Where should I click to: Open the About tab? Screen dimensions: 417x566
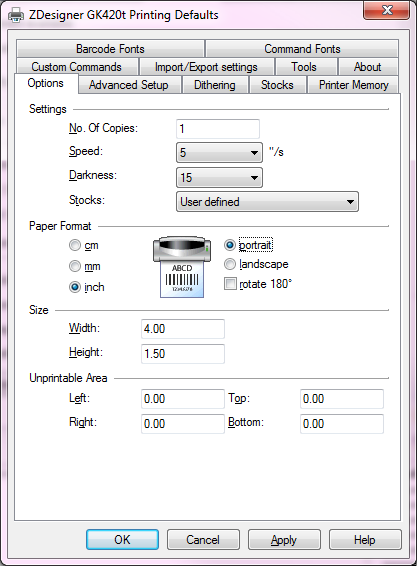(368, 67)
